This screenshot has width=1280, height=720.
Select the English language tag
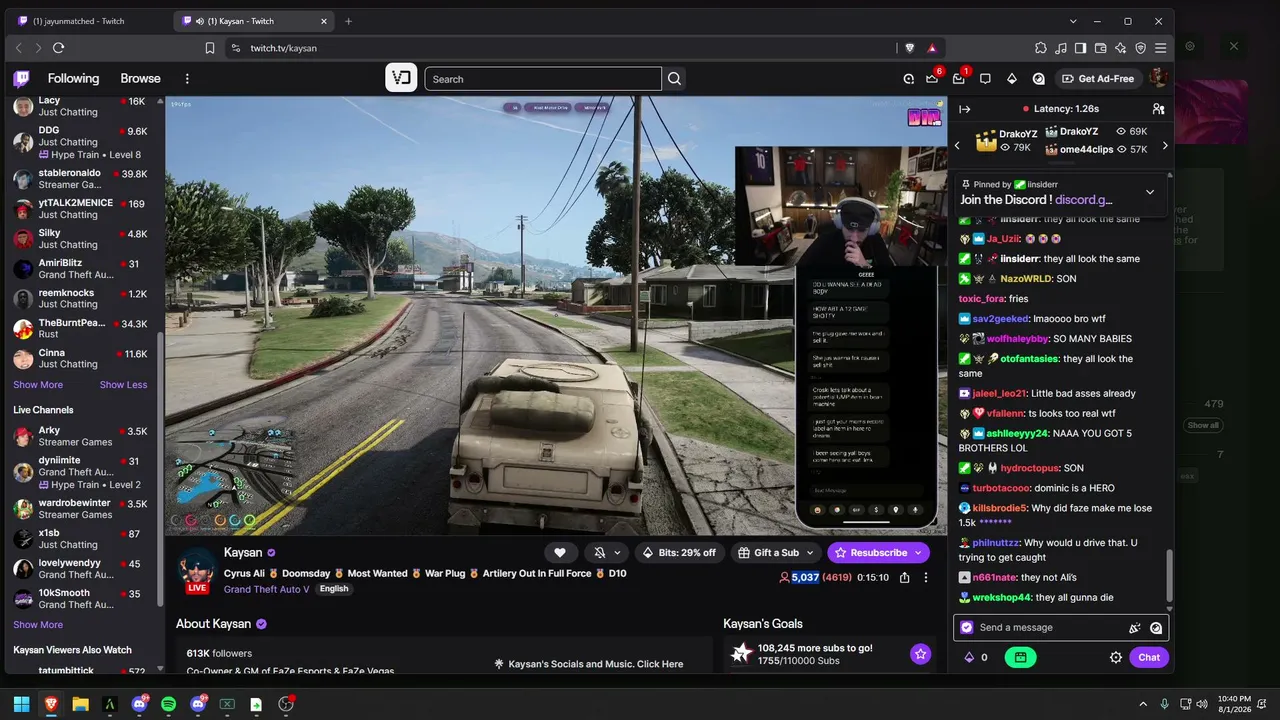pyautogui.click(x=334, y=589)
